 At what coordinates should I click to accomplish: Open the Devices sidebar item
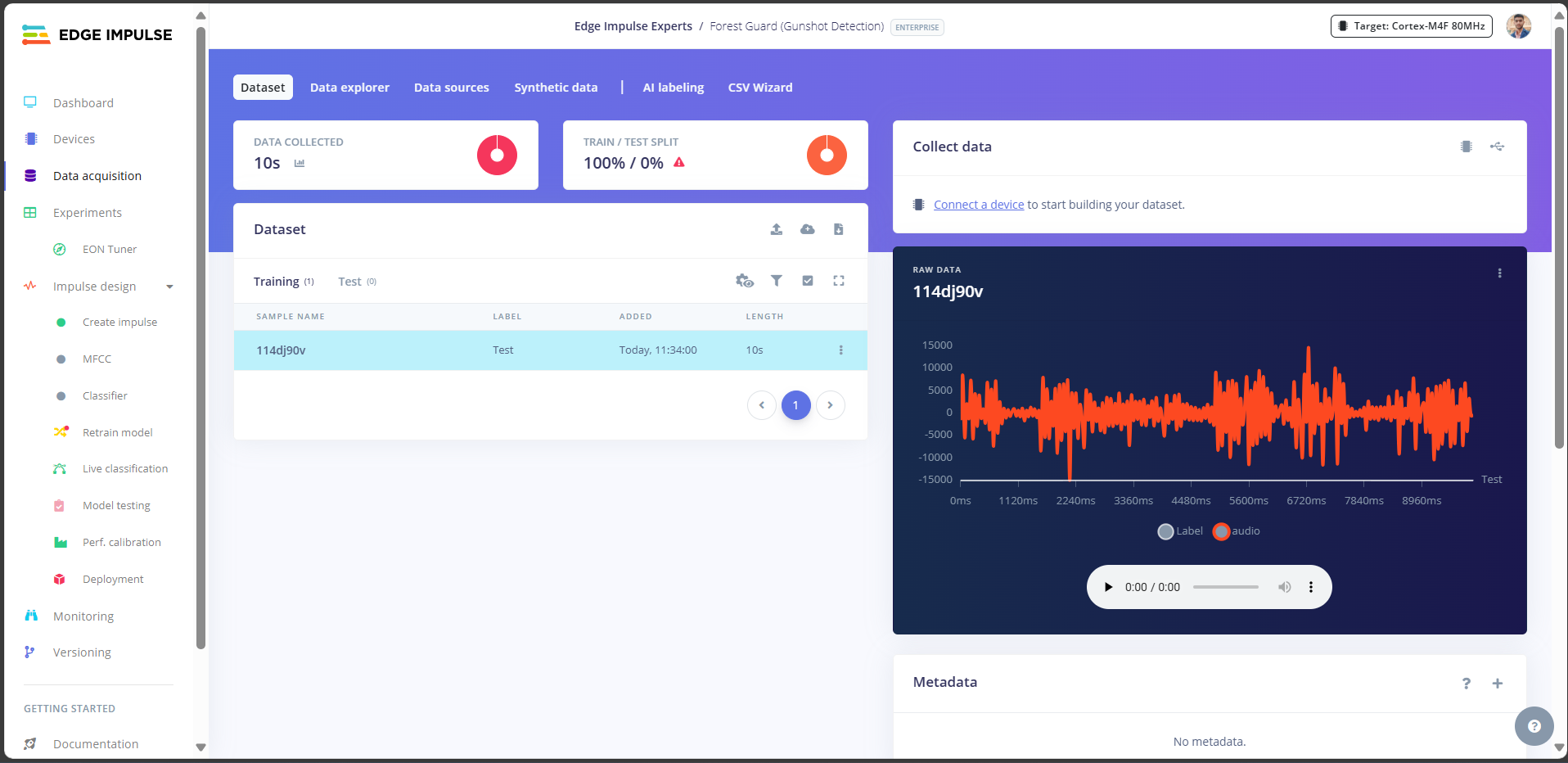pos(74,139)
